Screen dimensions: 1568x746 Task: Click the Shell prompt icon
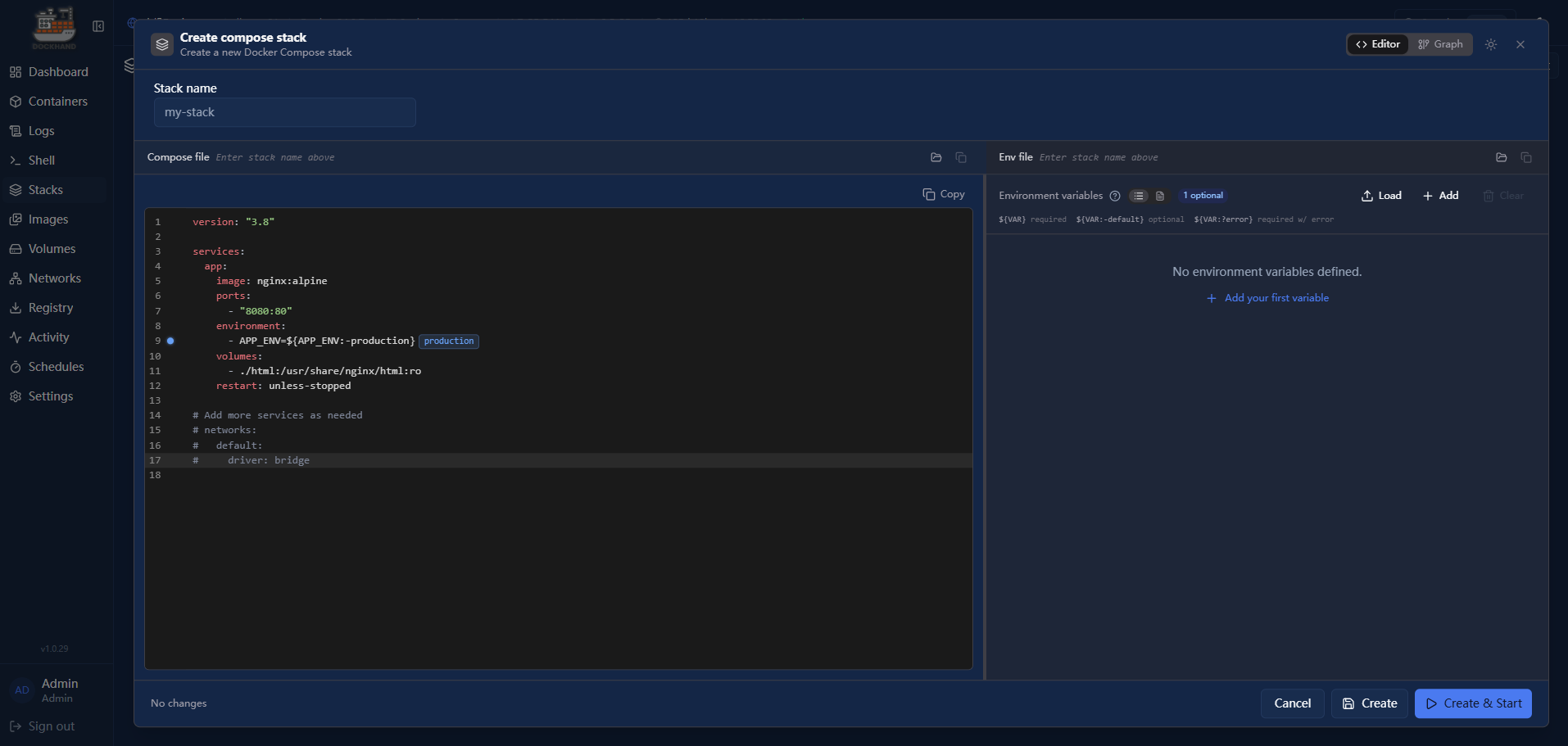(16, 161)
